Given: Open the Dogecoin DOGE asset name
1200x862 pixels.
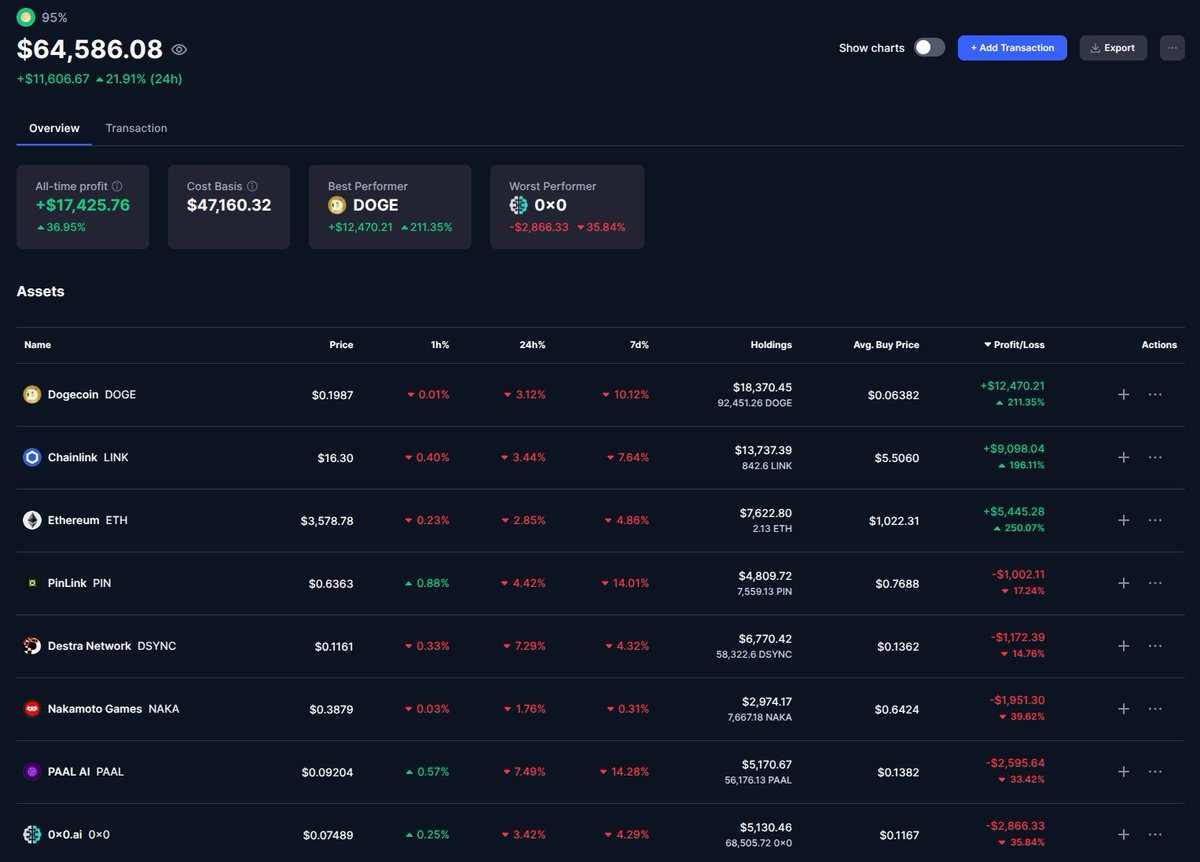Looking at the screenshot, I should 92,395.
